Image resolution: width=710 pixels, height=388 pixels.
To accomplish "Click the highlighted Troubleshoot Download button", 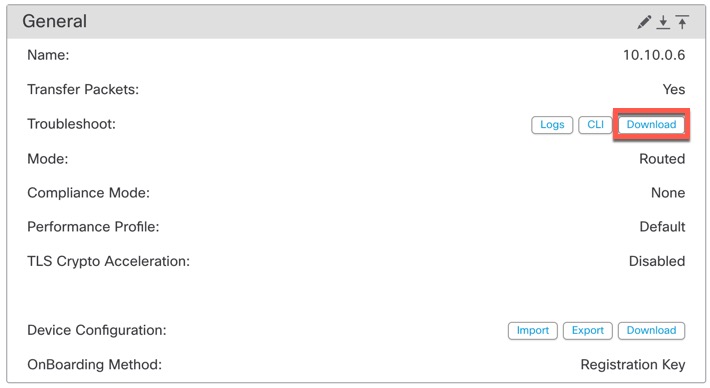I will point(651,125).
